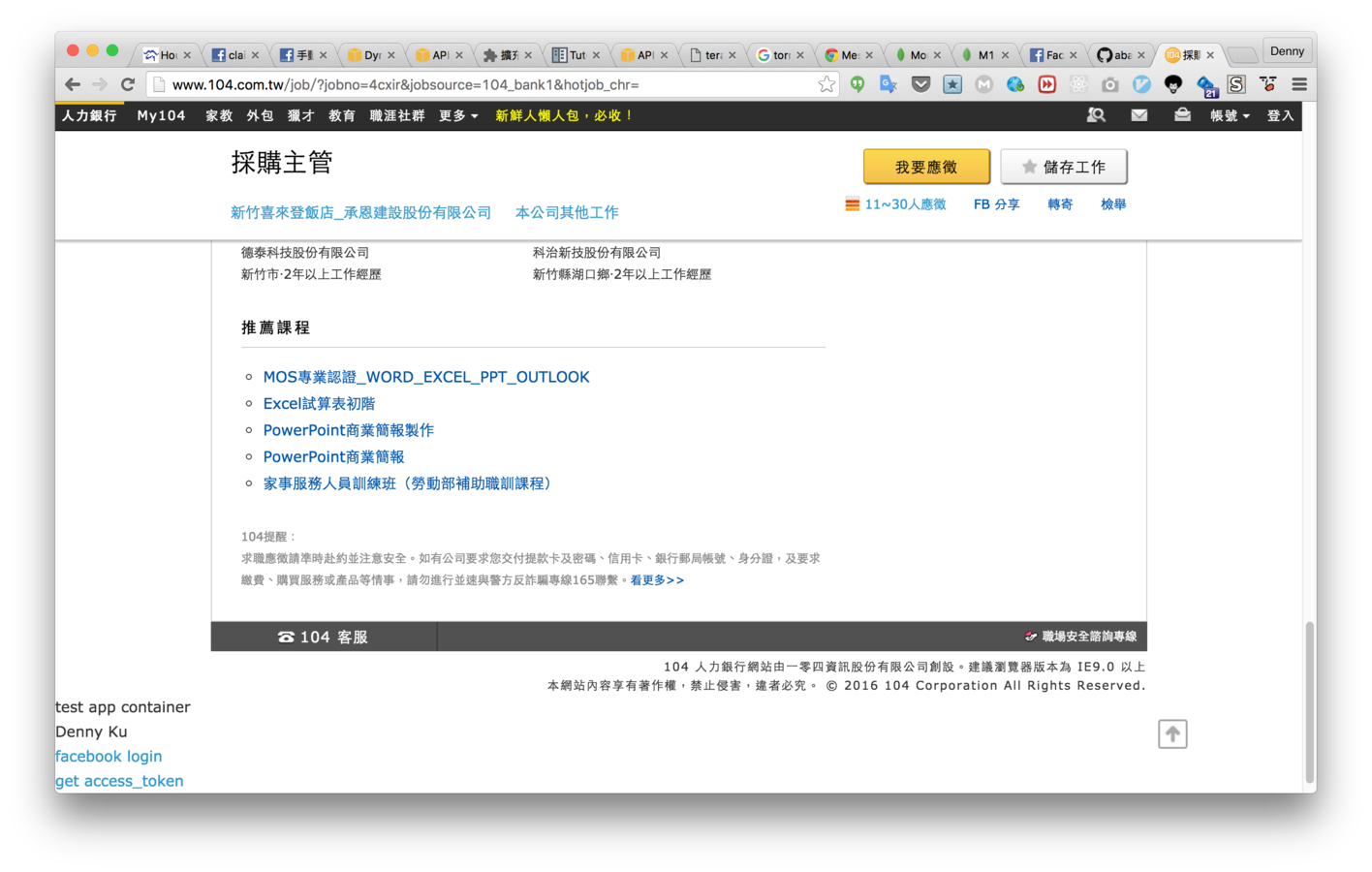Open 家教 in the nav bar
Screen dimensions: 1372x872
219,115
